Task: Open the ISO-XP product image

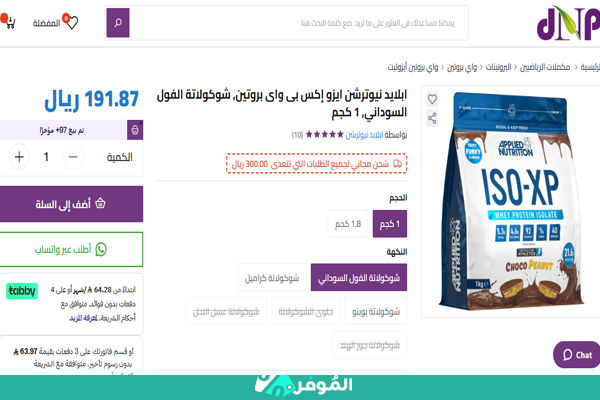Action: point(512,201)
